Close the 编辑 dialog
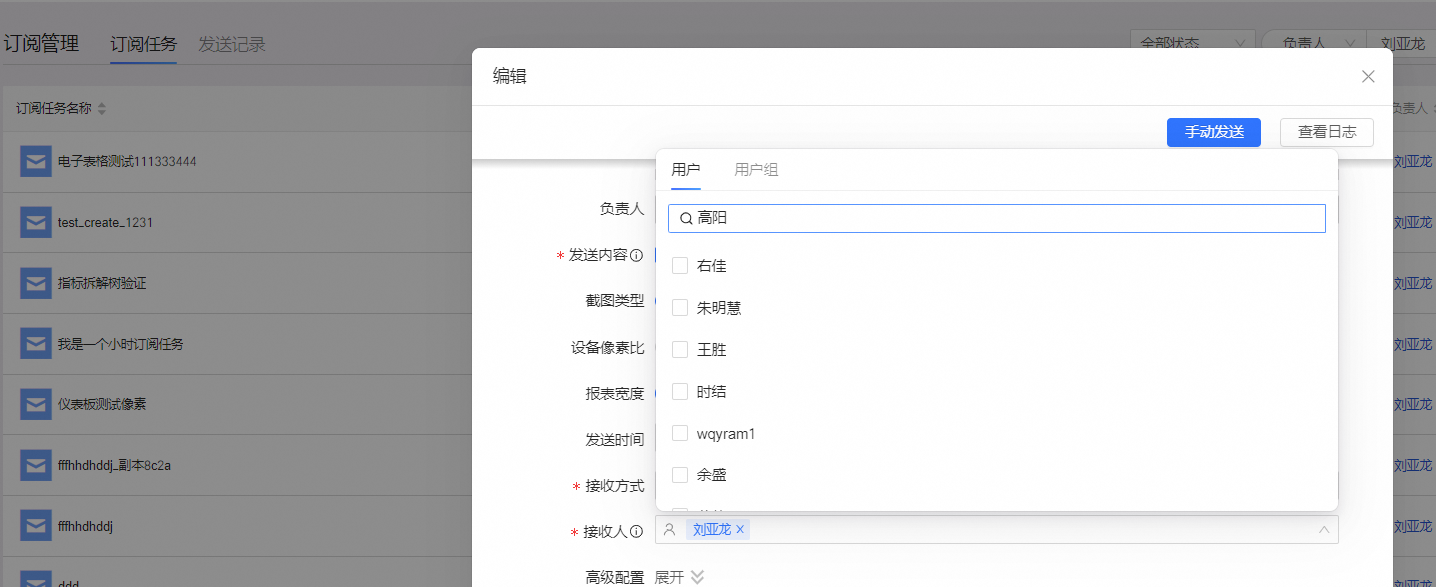This screenshot has width=1436, height=587. tap(1368, 77)
